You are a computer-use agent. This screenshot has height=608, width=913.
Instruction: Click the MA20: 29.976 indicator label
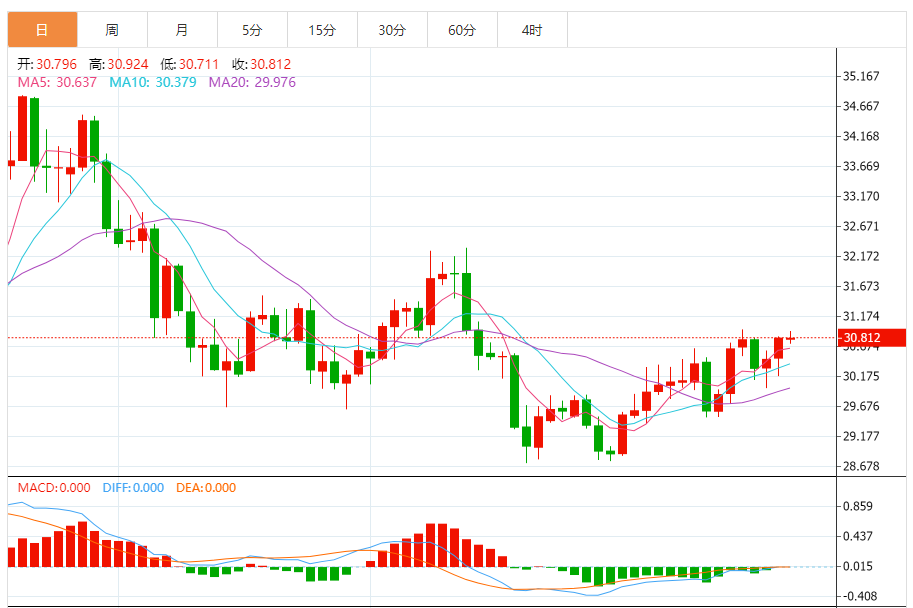click(x=252, y=82)
